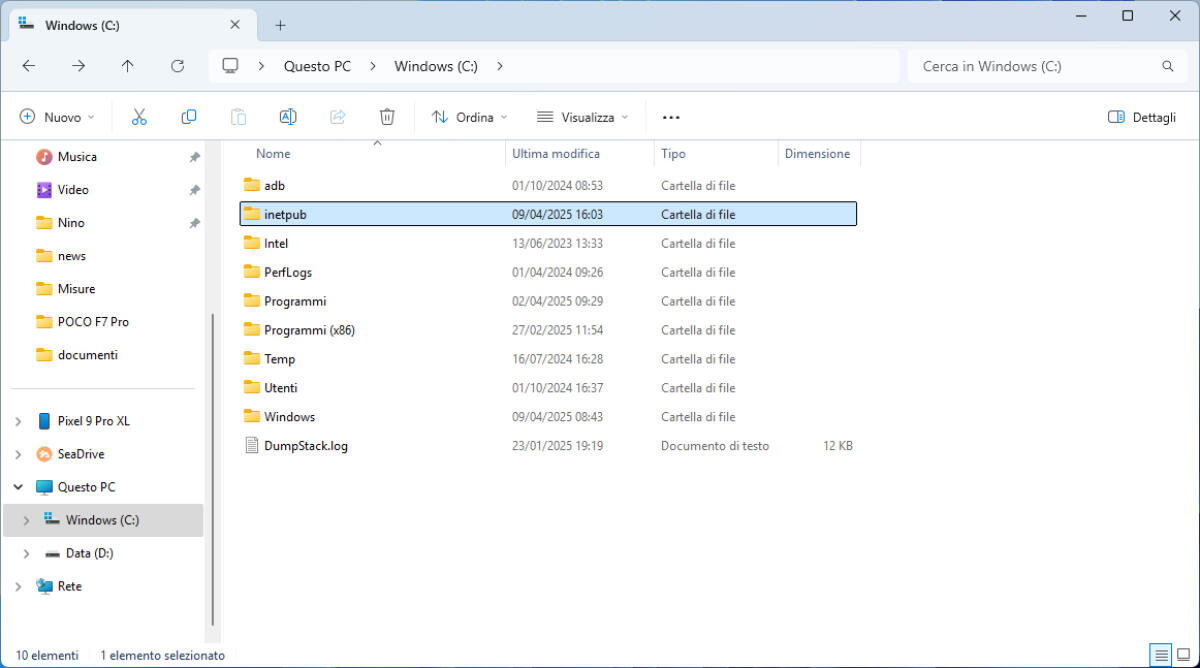Viewport: 1200px width, 668px height.
Task: Click the Cut icon in the toolbar
Action: click(139, 116)
